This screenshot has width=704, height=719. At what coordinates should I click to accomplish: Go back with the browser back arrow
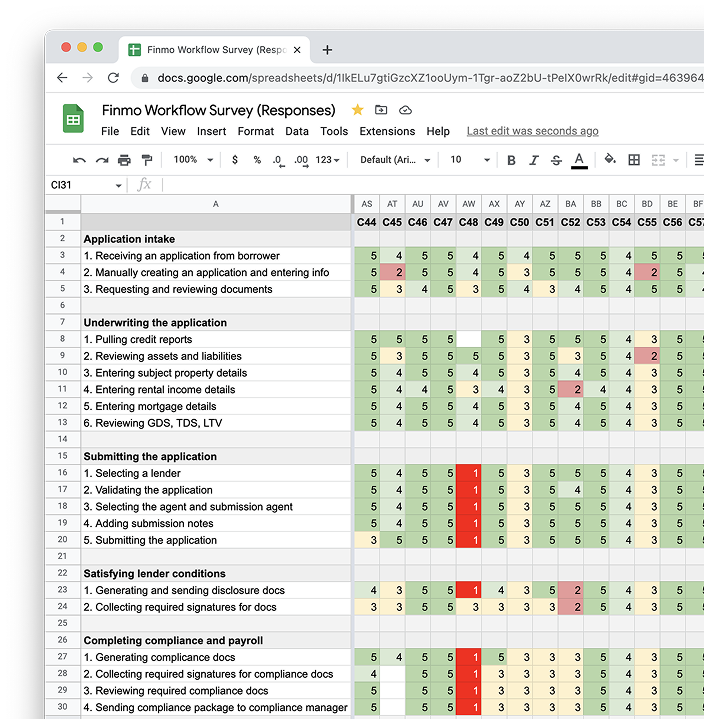point(62,77)
